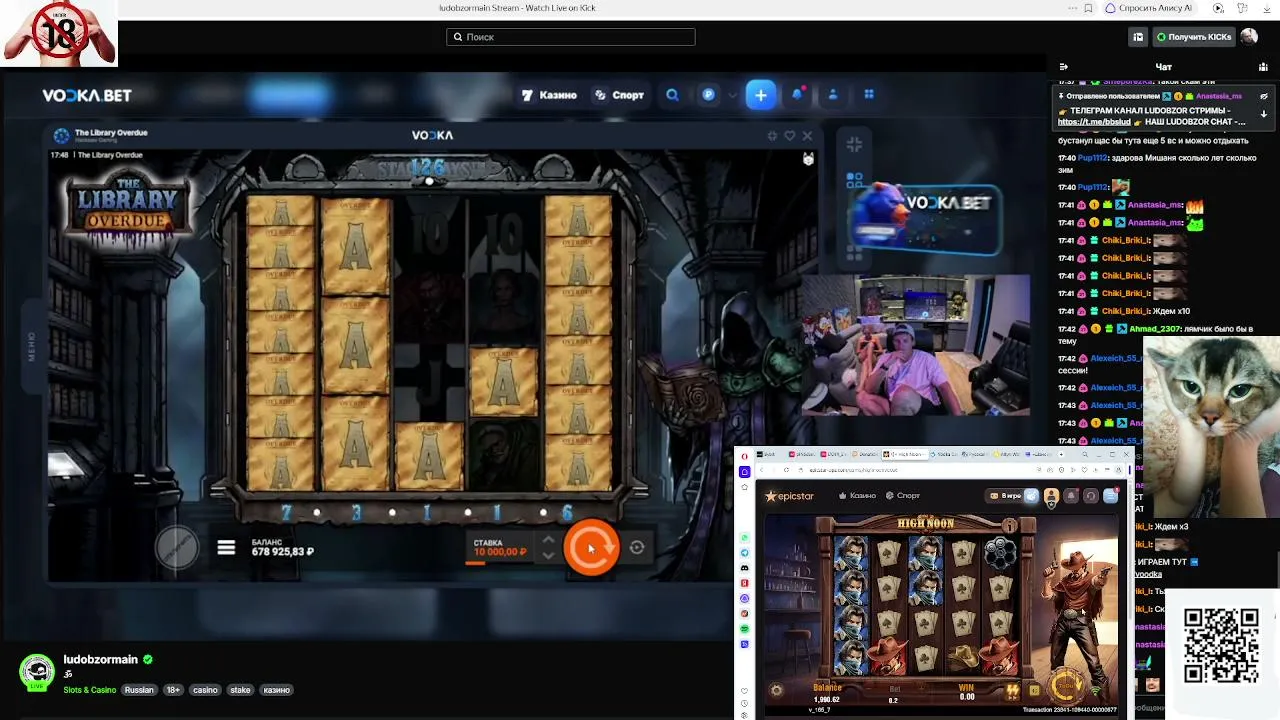Screen dimensions: 1280x720
Task: Click the В игре button in epicstar
Action: click(1005, 496)
